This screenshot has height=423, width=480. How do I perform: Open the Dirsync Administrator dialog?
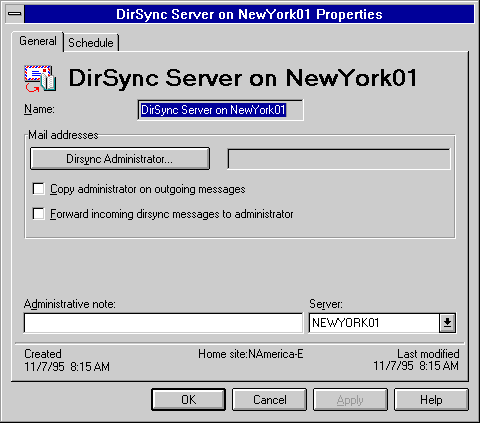coord(120,159)
